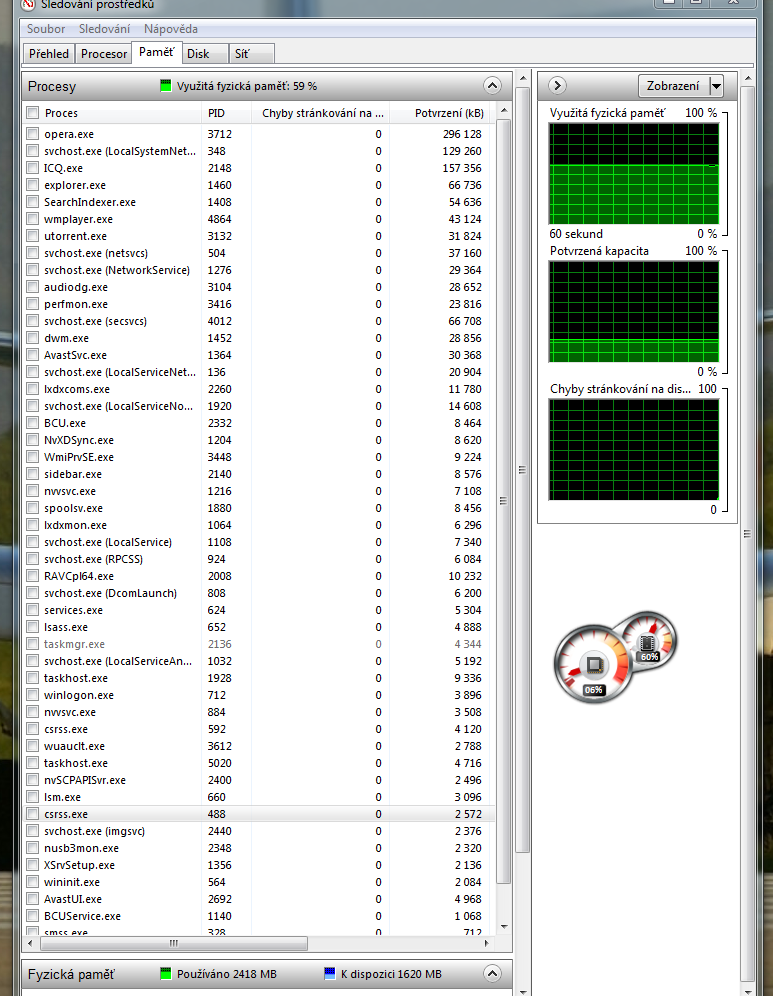Click the Resource Monitor title bar icon
This screenshot has height=996, width=773.
(x=28, y=4)
